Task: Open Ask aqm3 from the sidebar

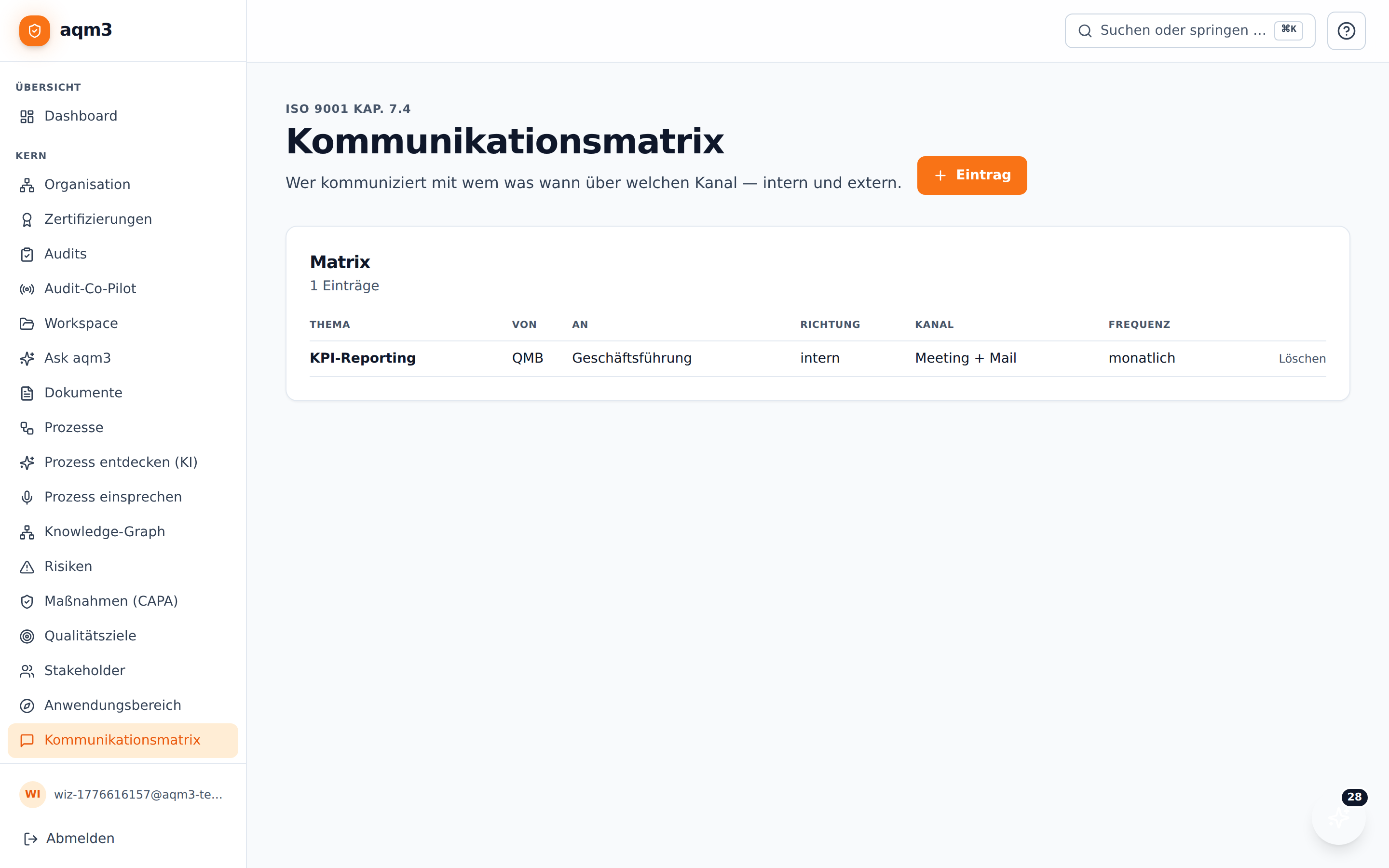Action: click(123, 359)
